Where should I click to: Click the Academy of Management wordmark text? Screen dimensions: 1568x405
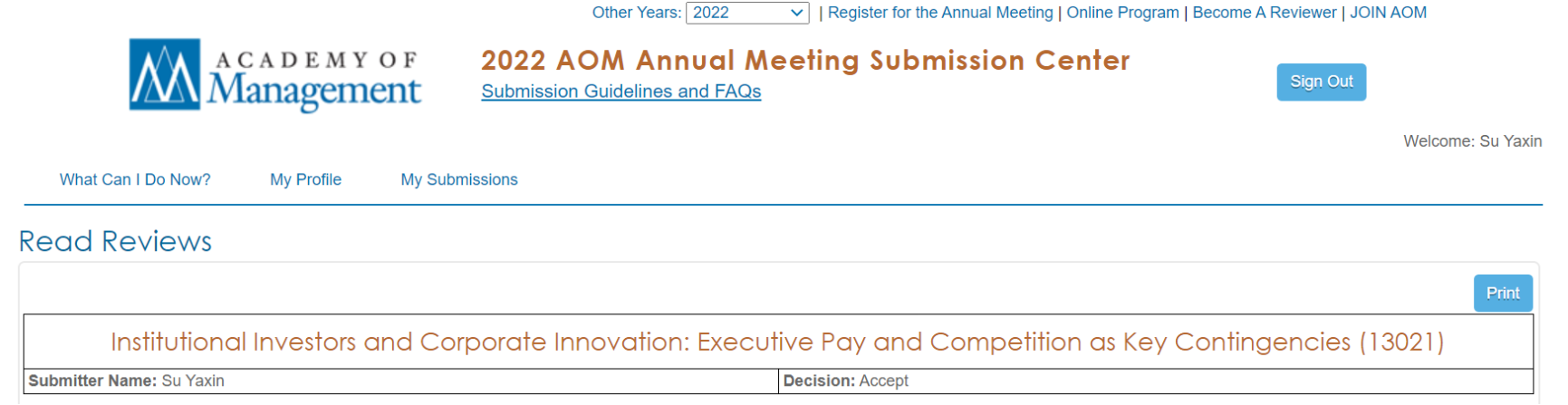(313, 79)
